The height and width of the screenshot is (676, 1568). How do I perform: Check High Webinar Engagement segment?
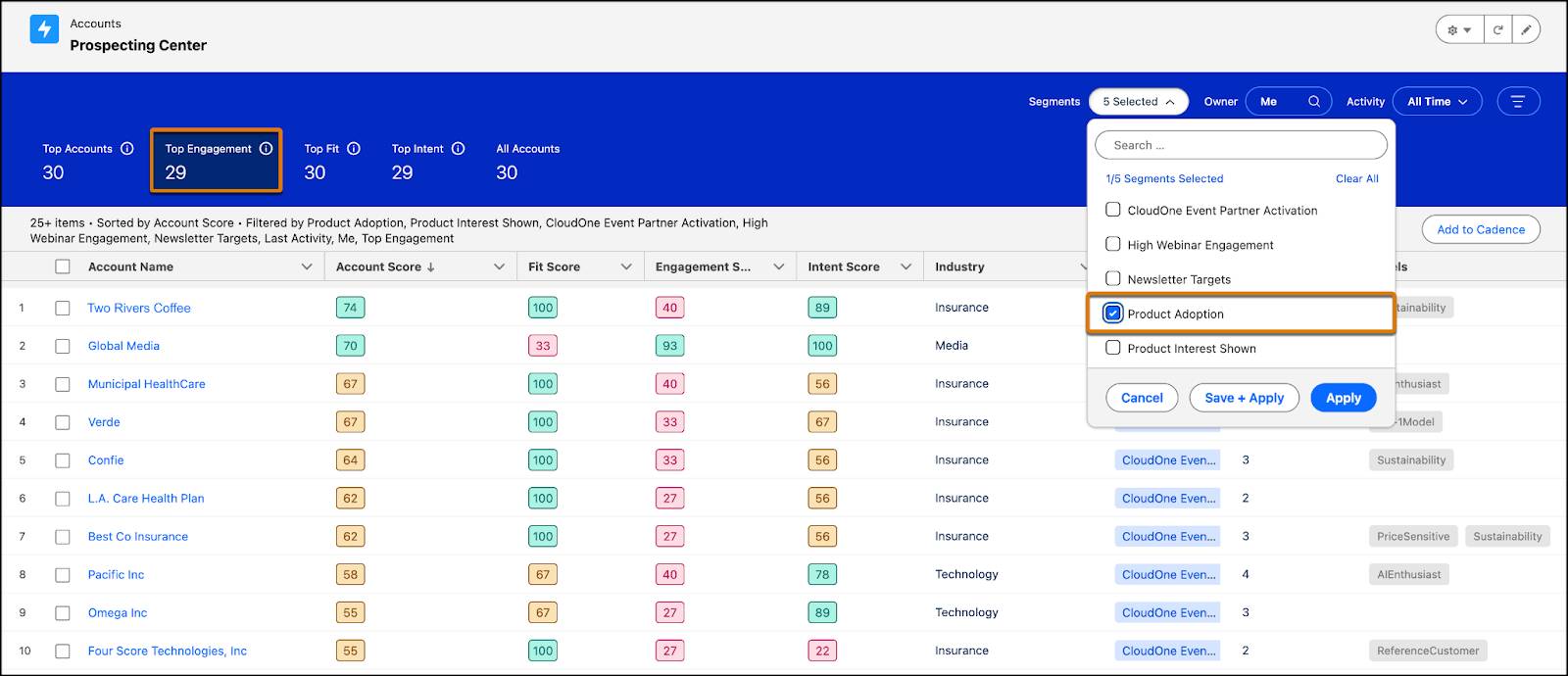(x=1113, y=244)
